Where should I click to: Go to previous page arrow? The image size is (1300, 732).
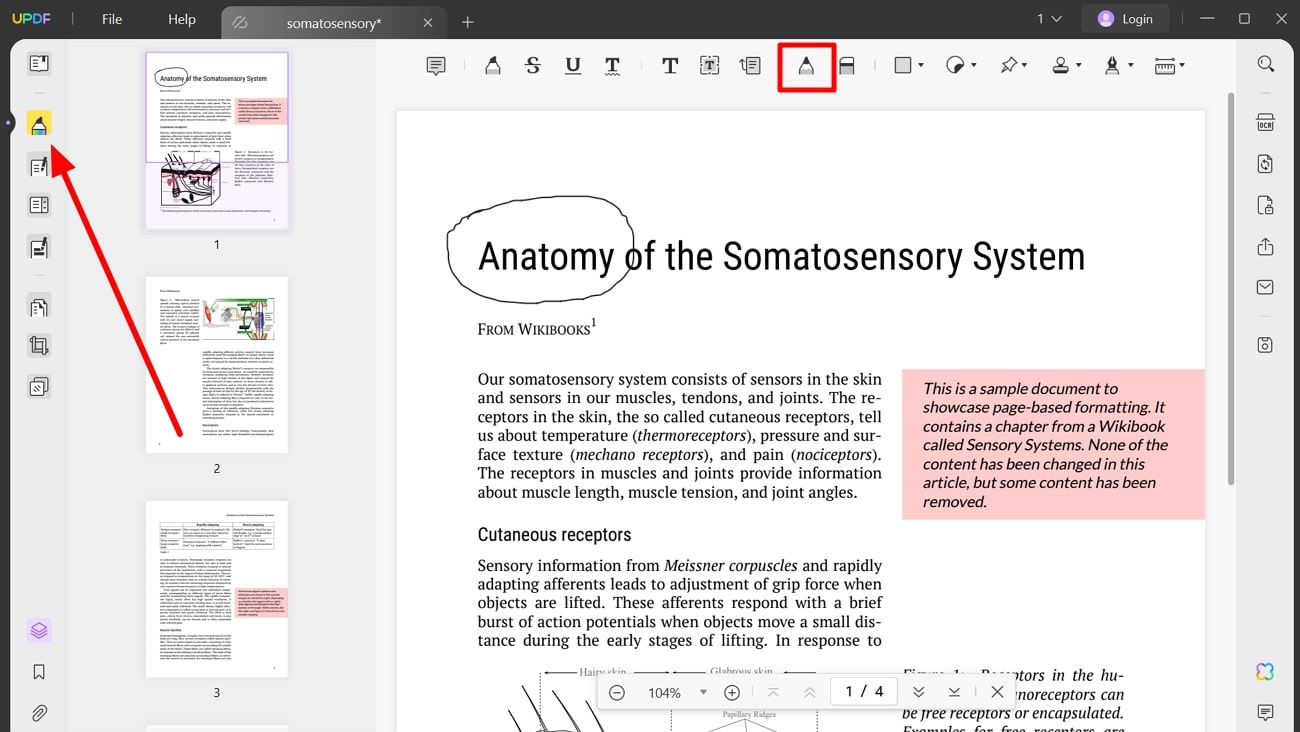(x=810, y=692)
